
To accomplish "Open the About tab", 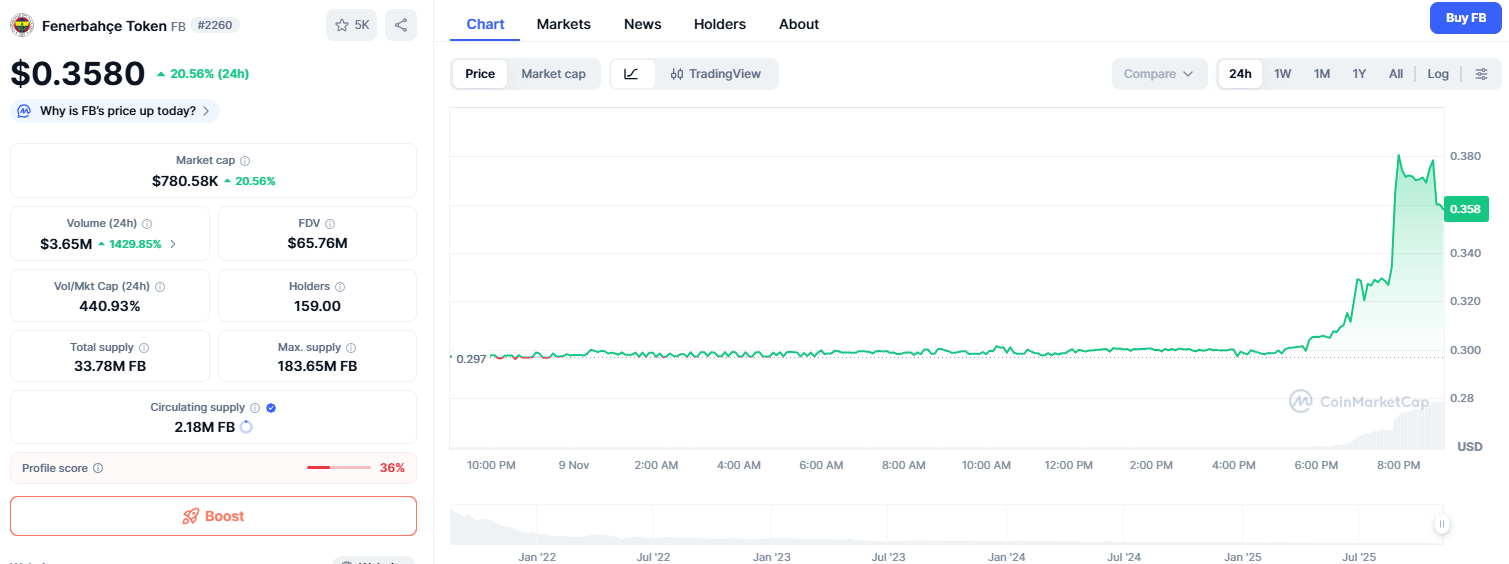I will click(x=799, y=24).
